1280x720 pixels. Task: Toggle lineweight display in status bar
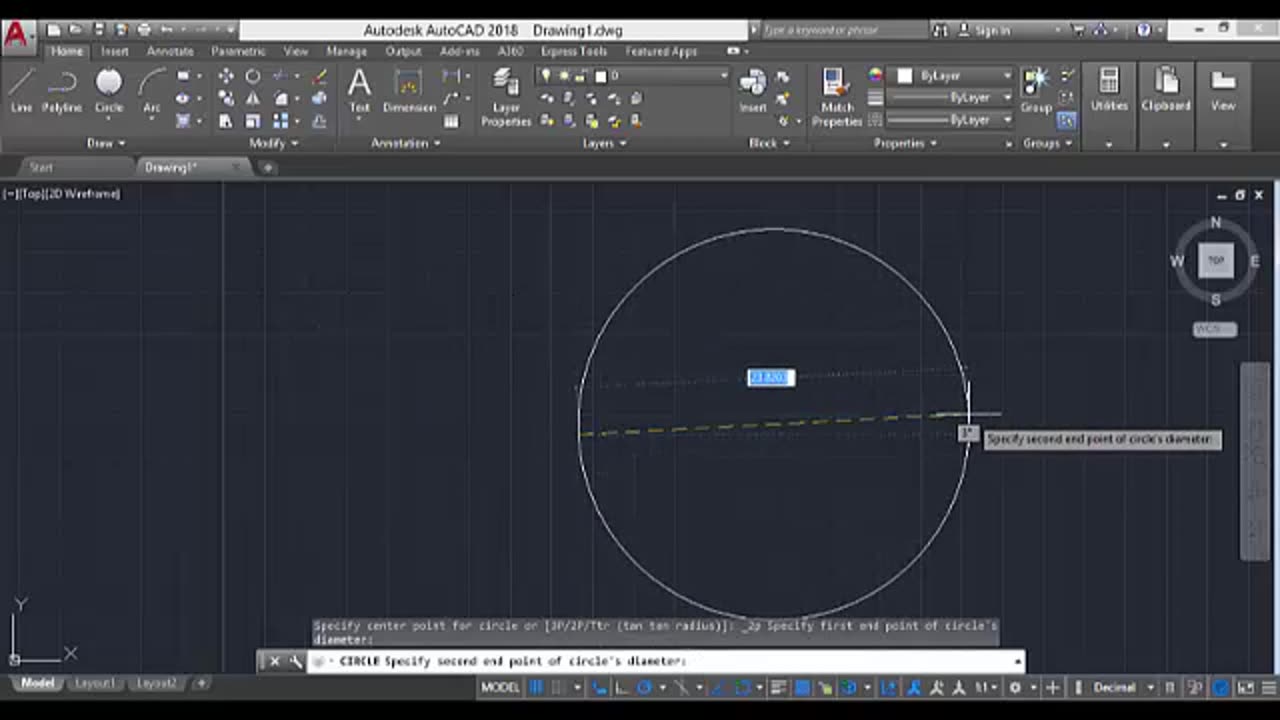point(778,687)
